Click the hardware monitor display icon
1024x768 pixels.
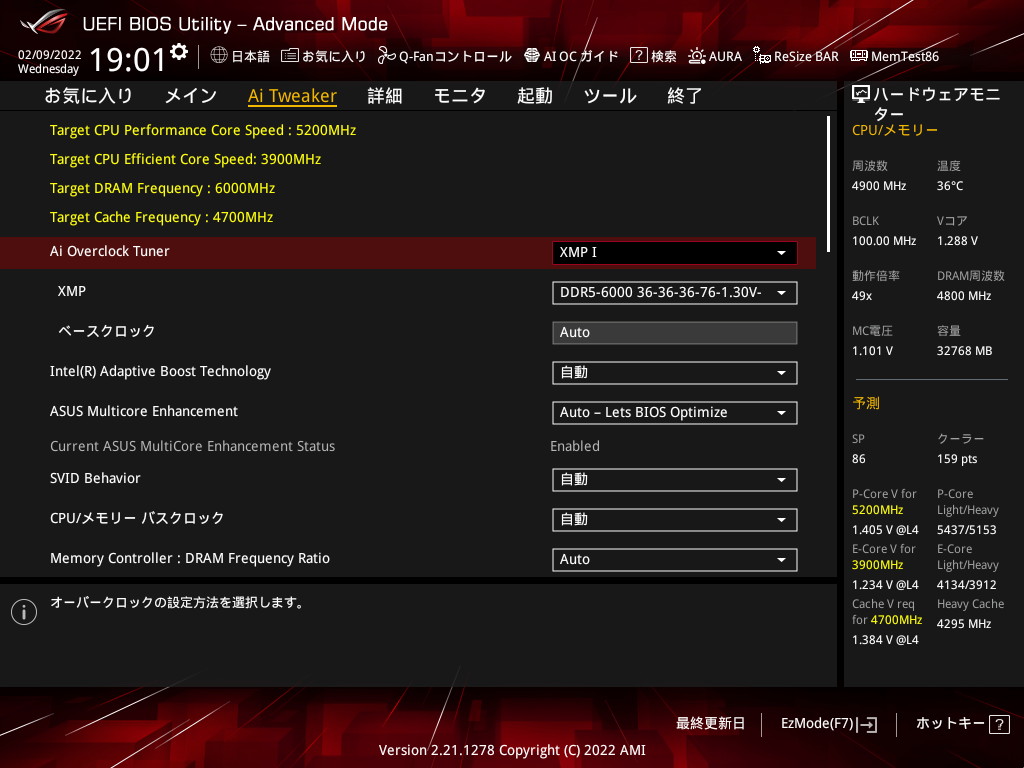[x=861, y=94]
